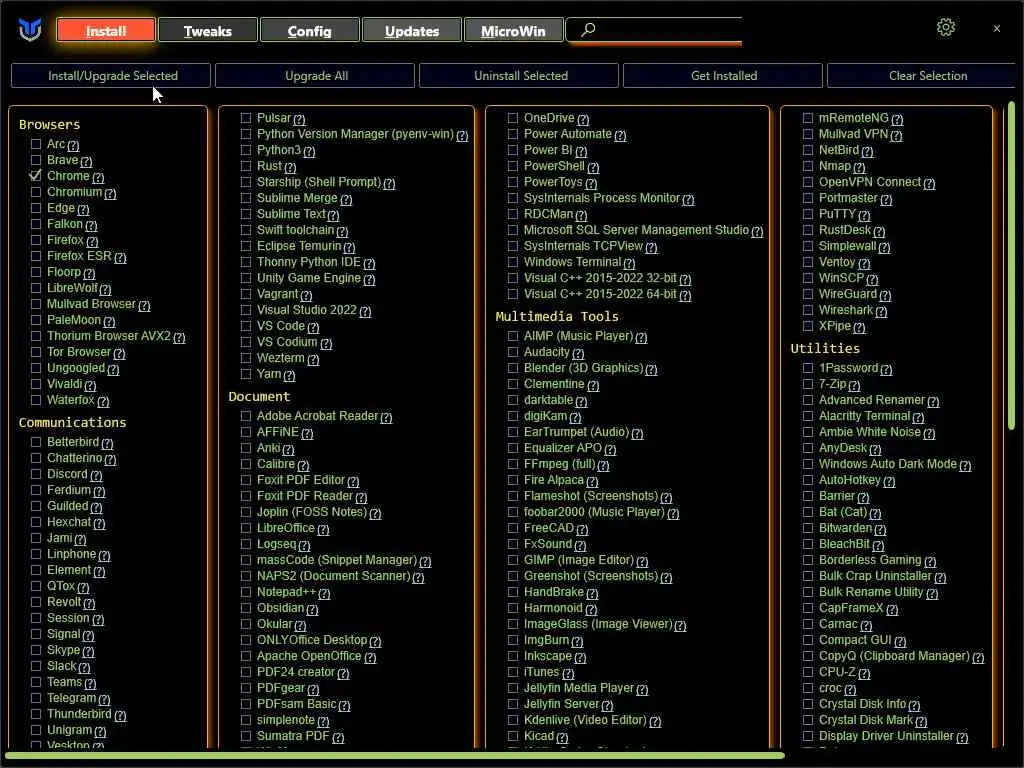Click the Get Installed button
The image size is (1024, 768).
pos(723,76)
